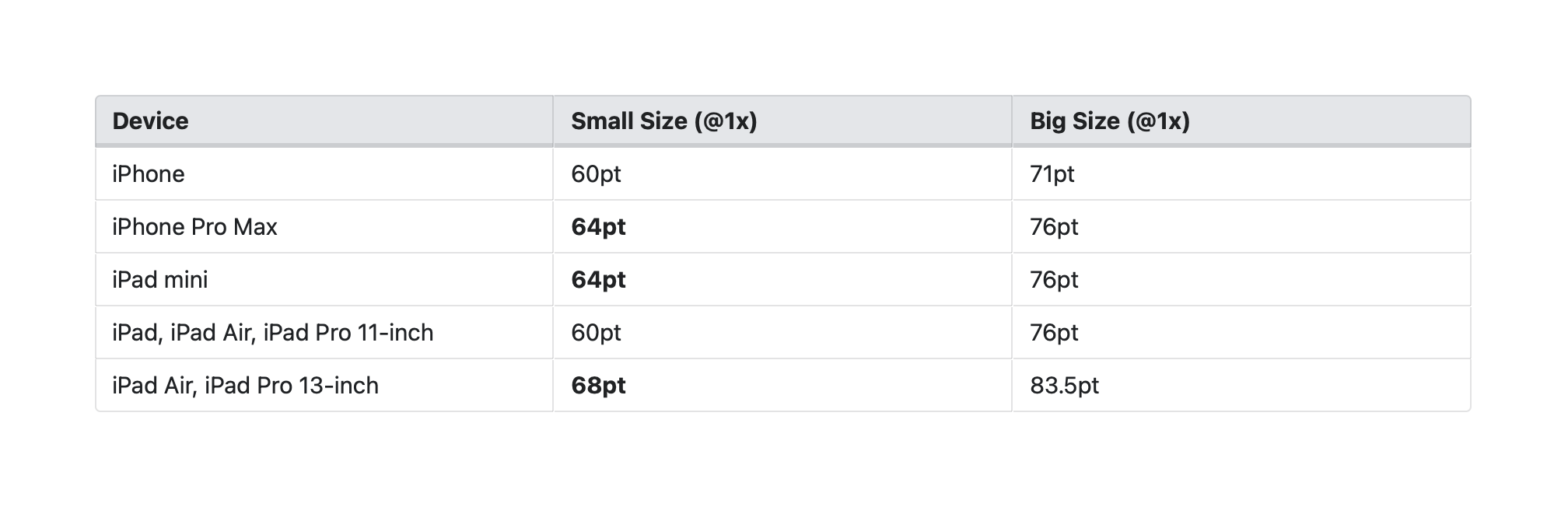Click the 71pt big size value

pos(1052,174)
